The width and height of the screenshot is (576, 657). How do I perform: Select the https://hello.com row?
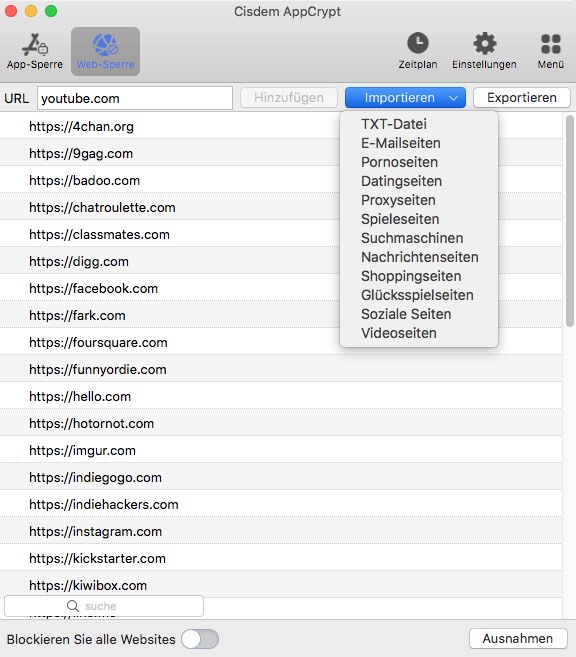[x=281, y=396]
